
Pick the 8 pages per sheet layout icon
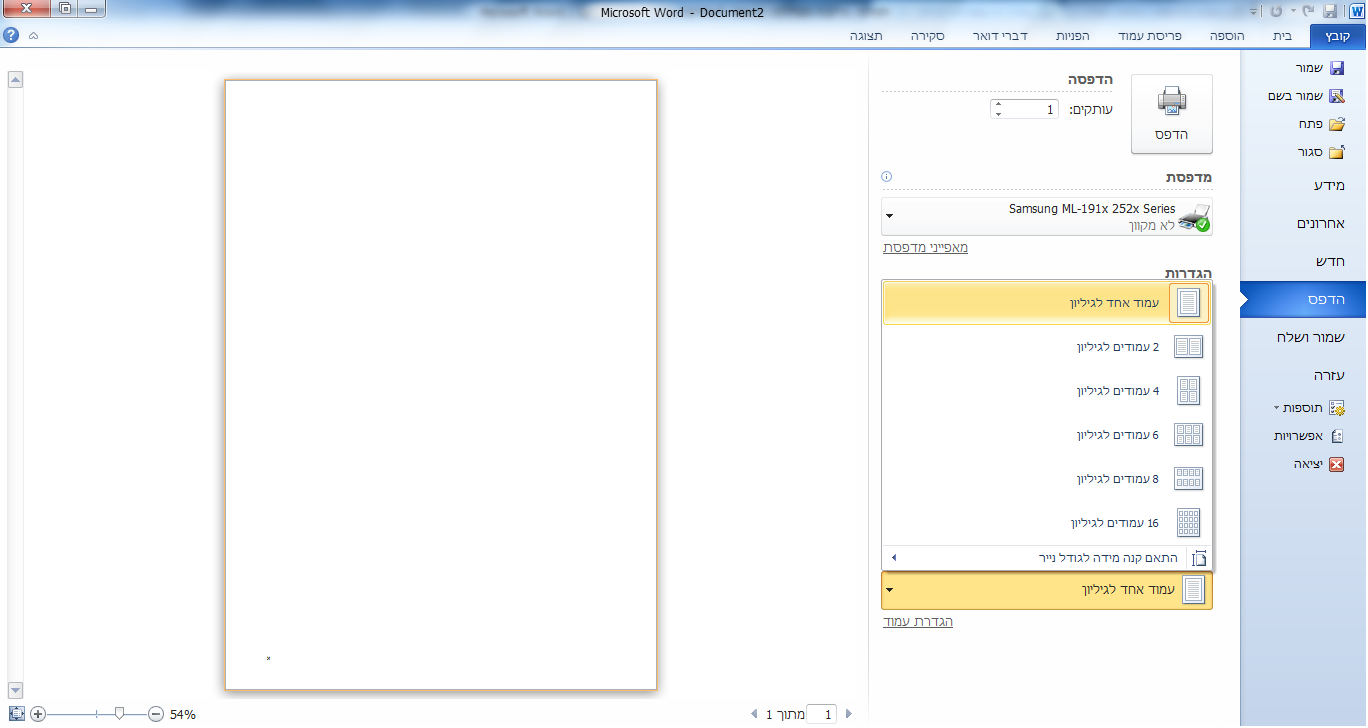[1188, 479]
